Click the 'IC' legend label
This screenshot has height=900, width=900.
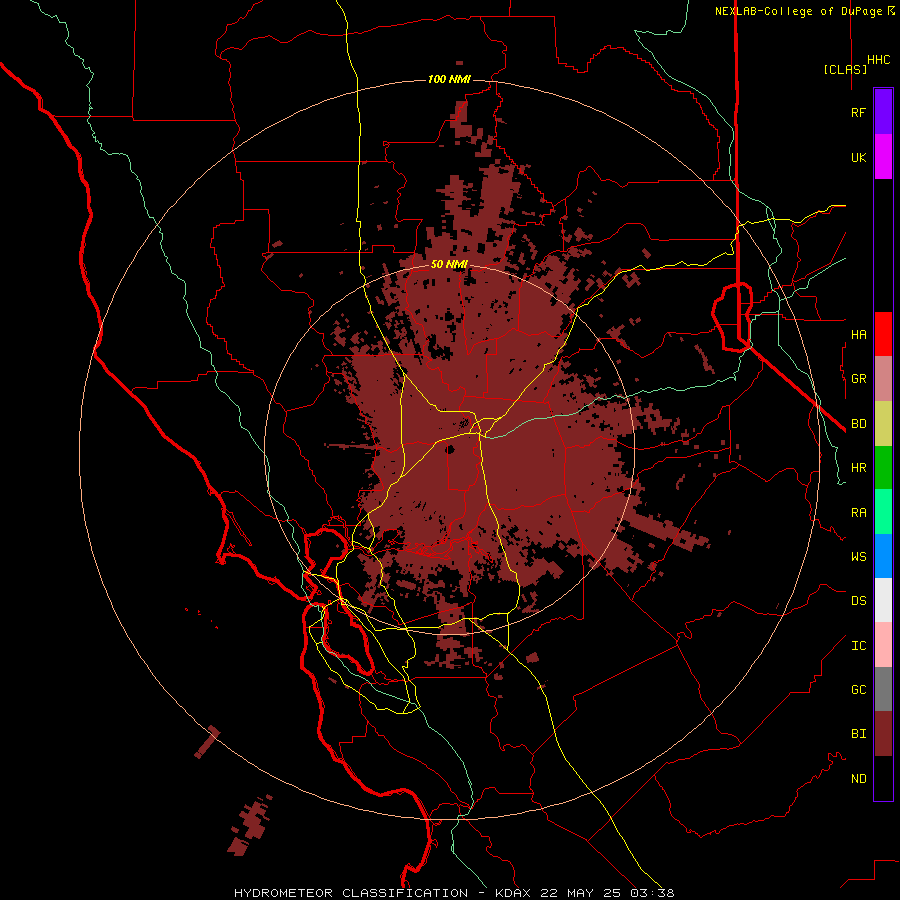coord(858,646)
